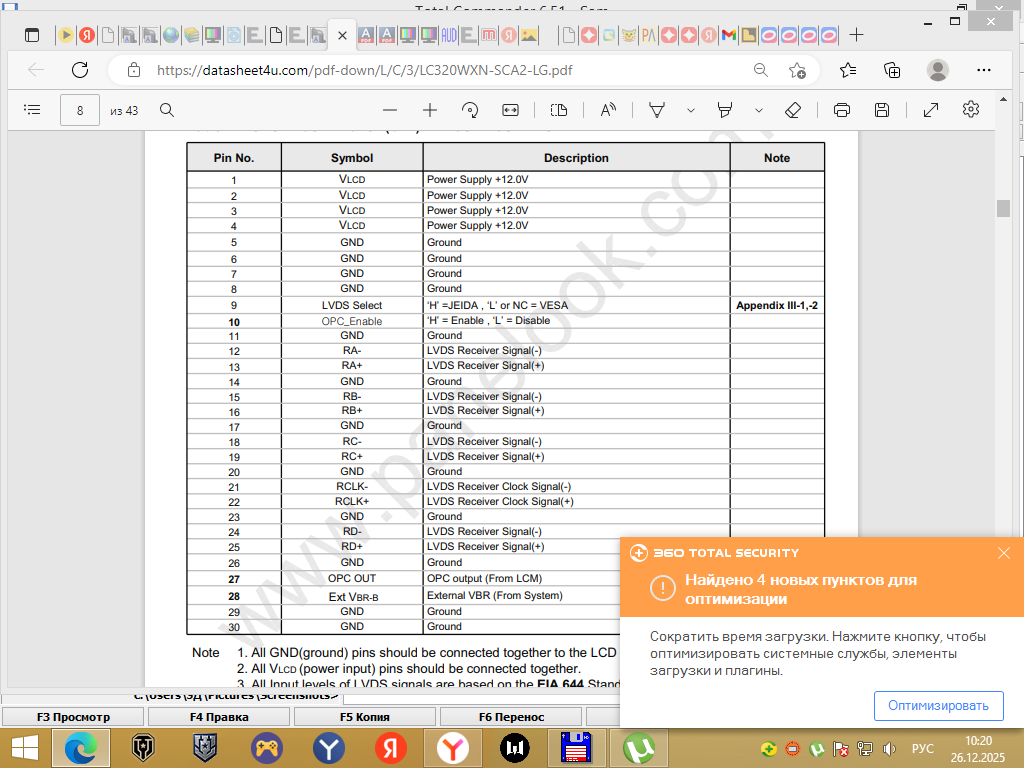Open the PDF table of contents panel
This screenshot has width=1024, height=768.
32,110
